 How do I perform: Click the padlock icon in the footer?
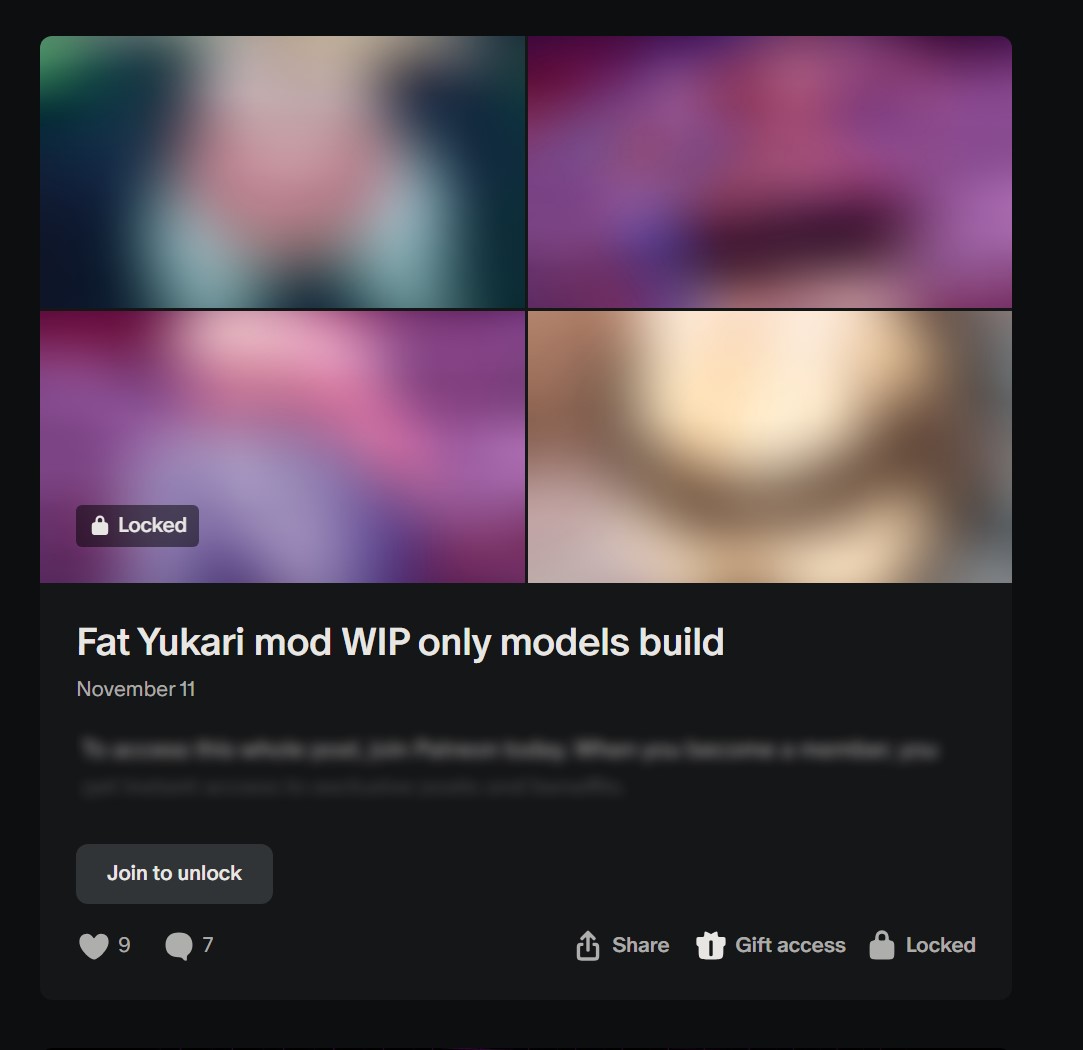[x=882, y=944]
